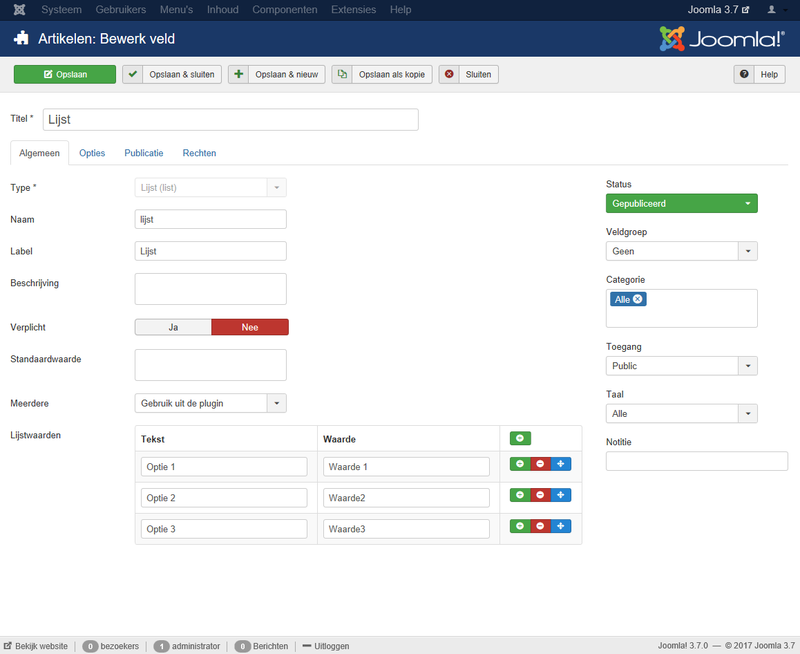Click blue move handle in Optie 2 row
This screenshot has width=800, height=654.
[561, 496]
